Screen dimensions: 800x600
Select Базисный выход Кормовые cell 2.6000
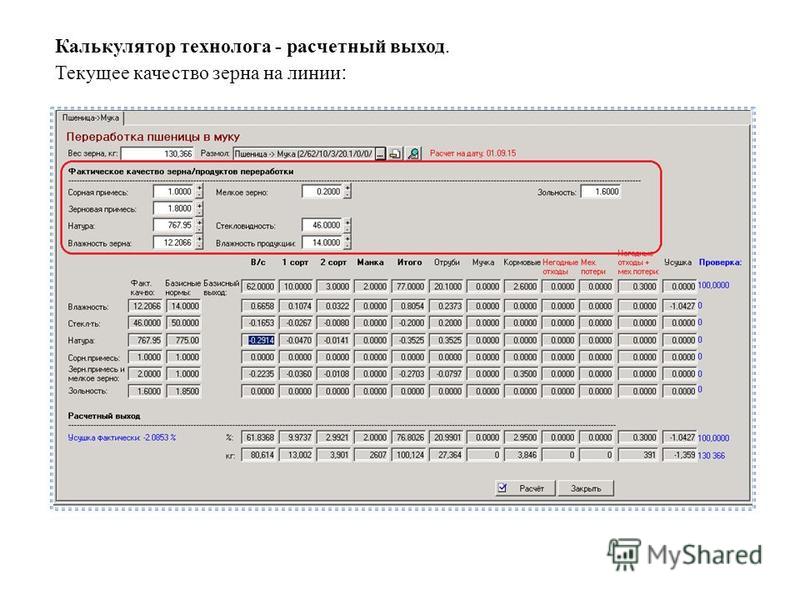[522, 287]
